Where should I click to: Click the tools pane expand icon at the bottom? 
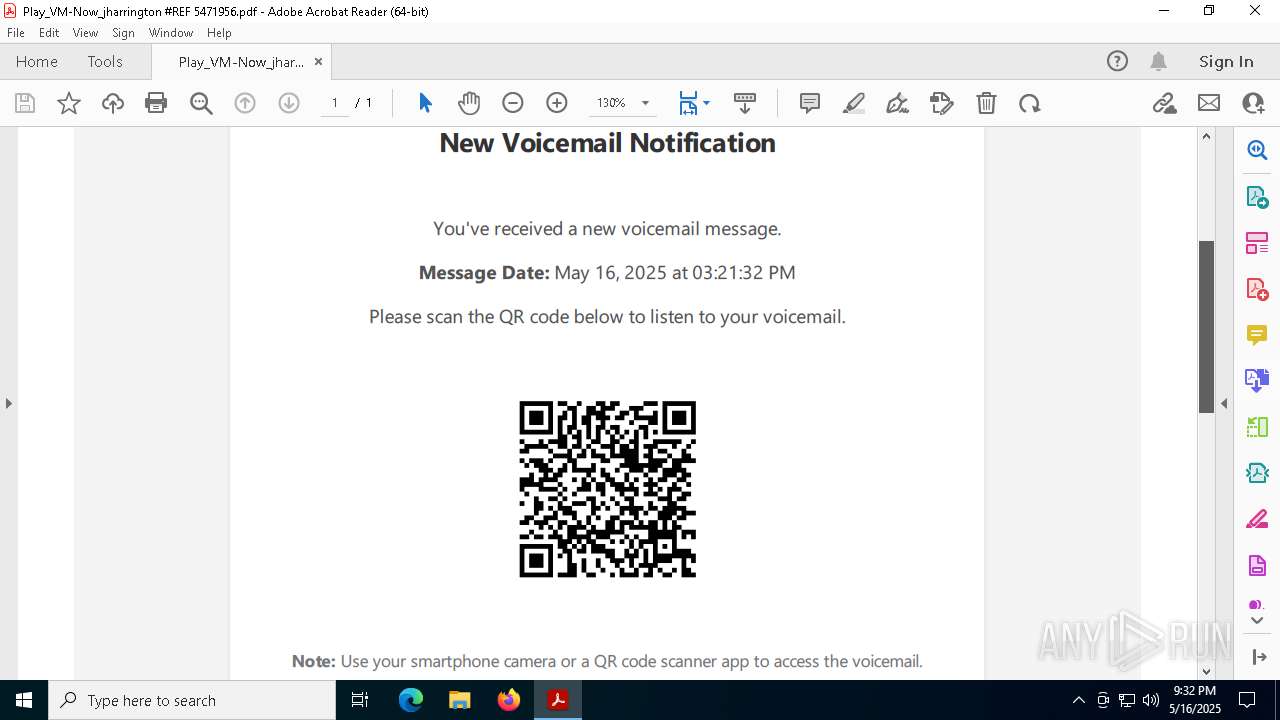click(x=1259, y=657)
